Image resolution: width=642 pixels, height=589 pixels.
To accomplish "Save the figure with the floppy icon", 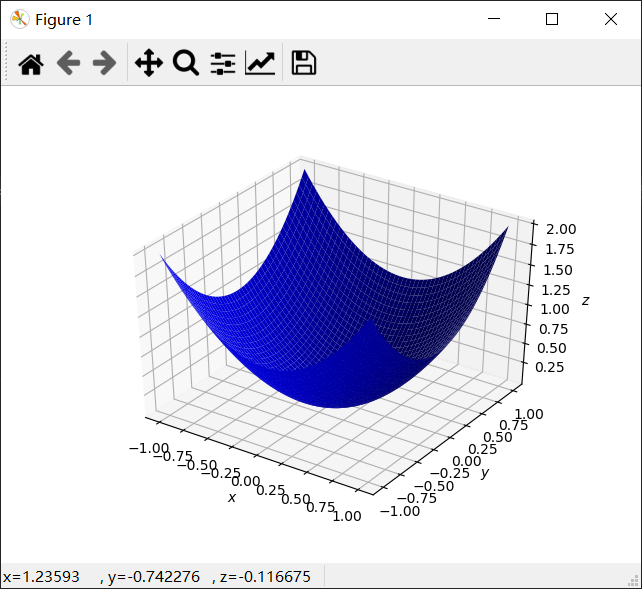I will coord(303,63).
